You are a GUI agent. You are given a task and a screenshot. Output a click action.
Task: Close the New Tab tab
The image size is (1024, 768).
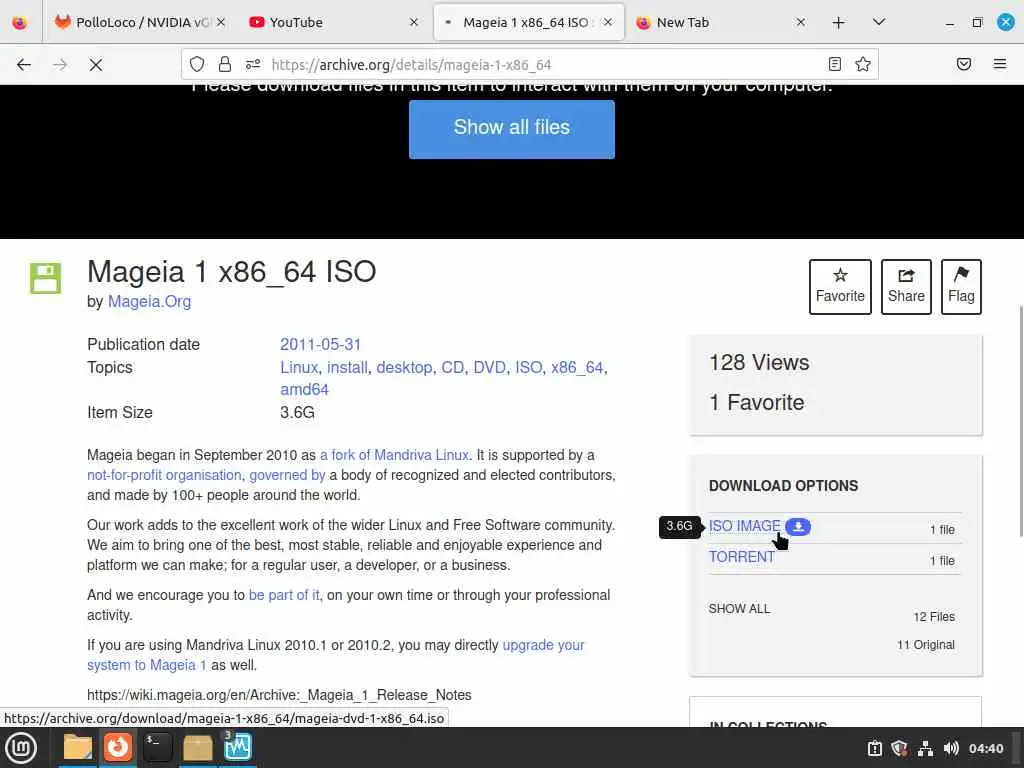801,22
